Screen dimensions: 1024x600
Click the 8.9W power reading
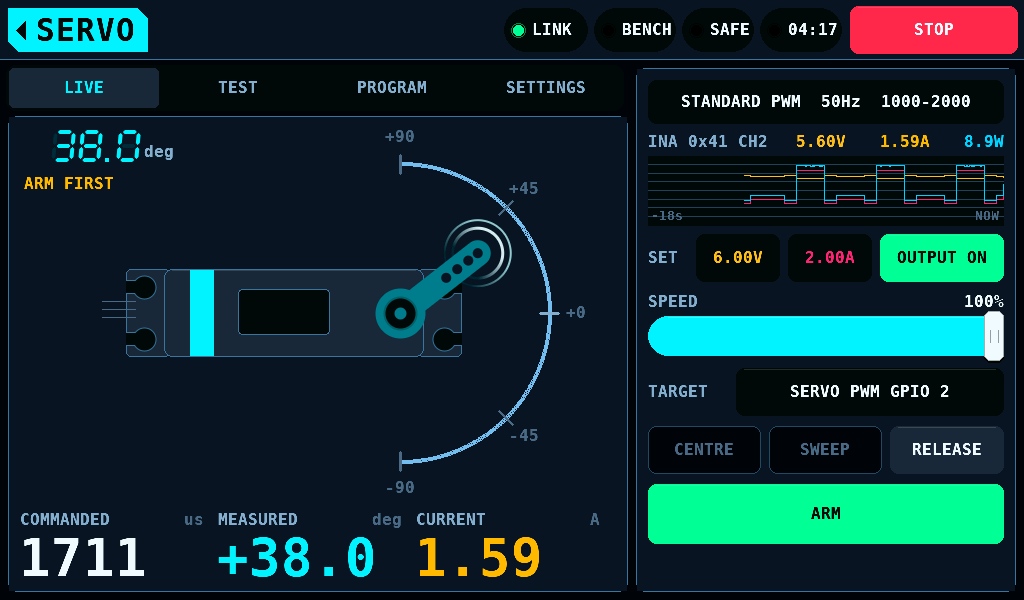pyautogui.click(x=984, y=142)
